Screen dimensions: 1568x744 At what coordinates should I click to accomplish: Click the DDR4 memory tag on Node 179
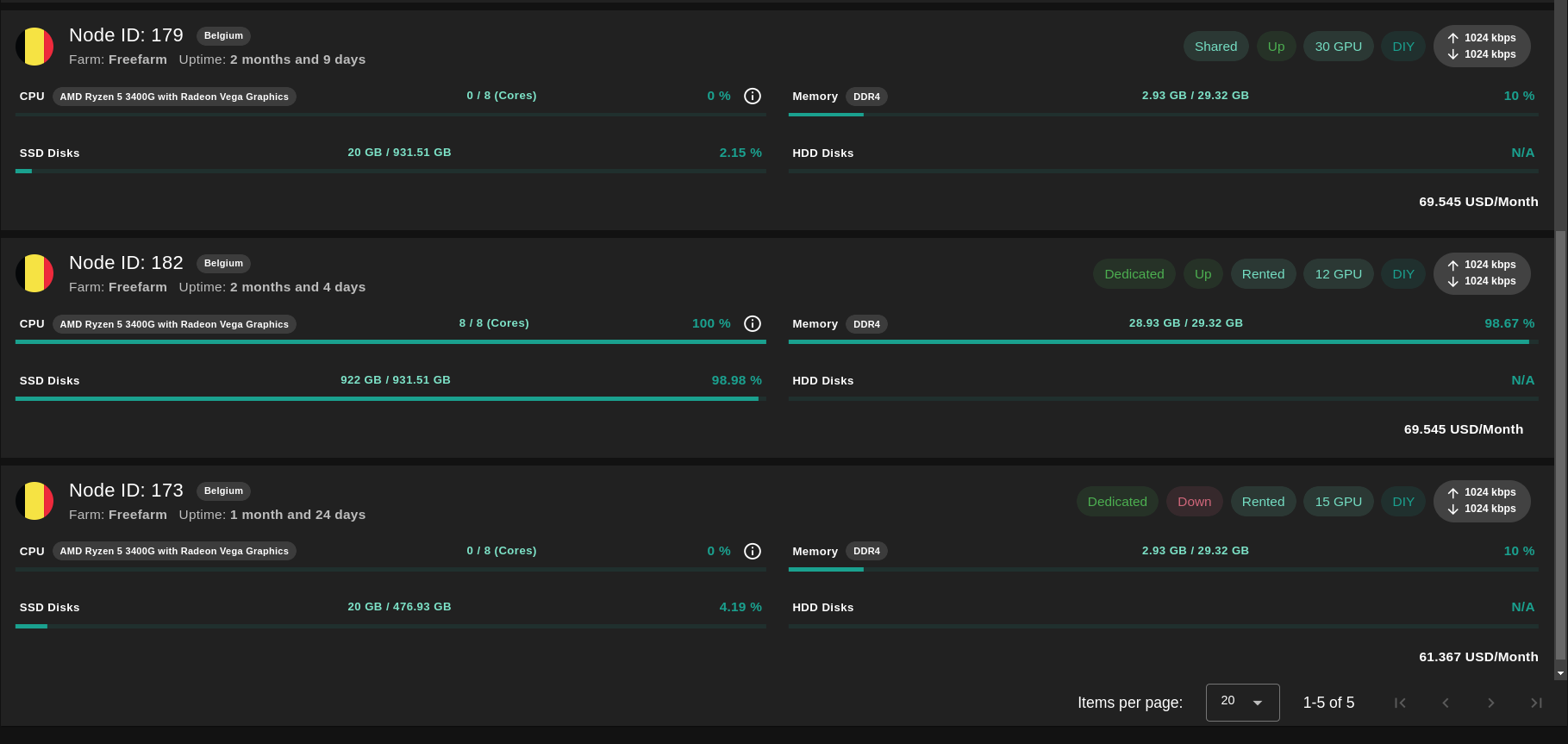[866, 97]
